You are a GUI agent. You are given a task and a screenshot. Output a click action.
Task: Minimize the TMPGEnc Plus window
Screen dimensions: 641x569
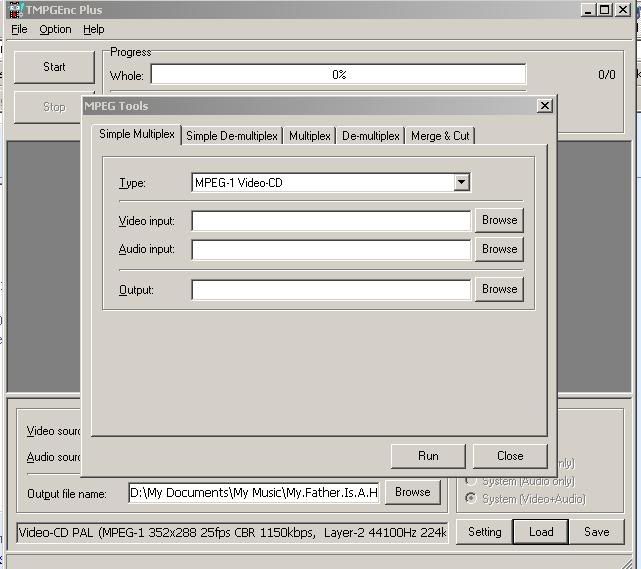coord(587,9)
